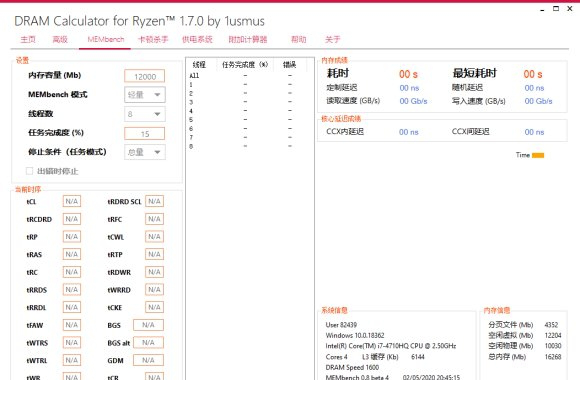
Task: Click the CCX内延迟 00 ns value
Action: 409,132
